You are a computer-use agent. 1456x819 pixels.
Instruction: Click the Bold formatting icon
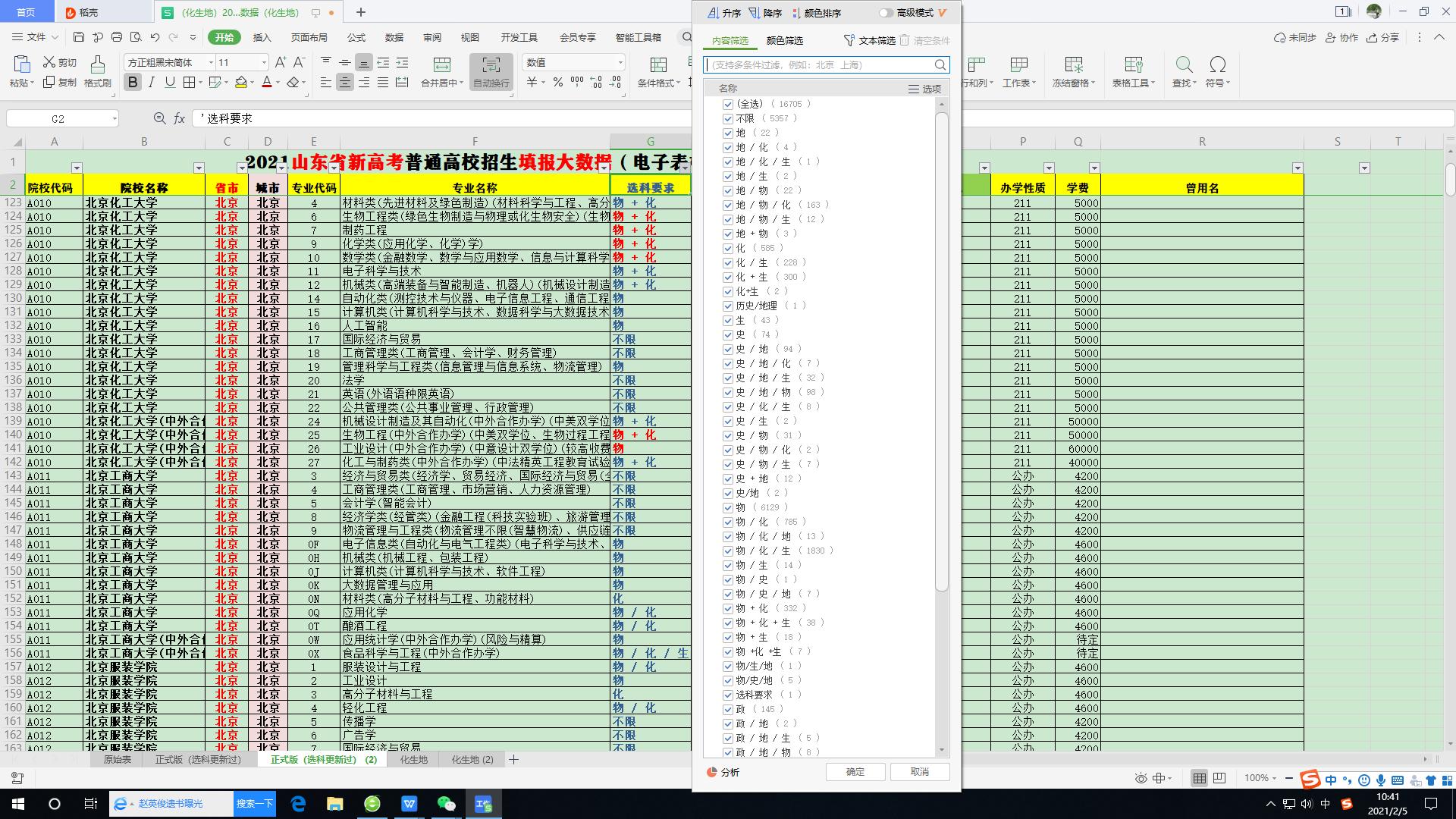tap(133, 83)
